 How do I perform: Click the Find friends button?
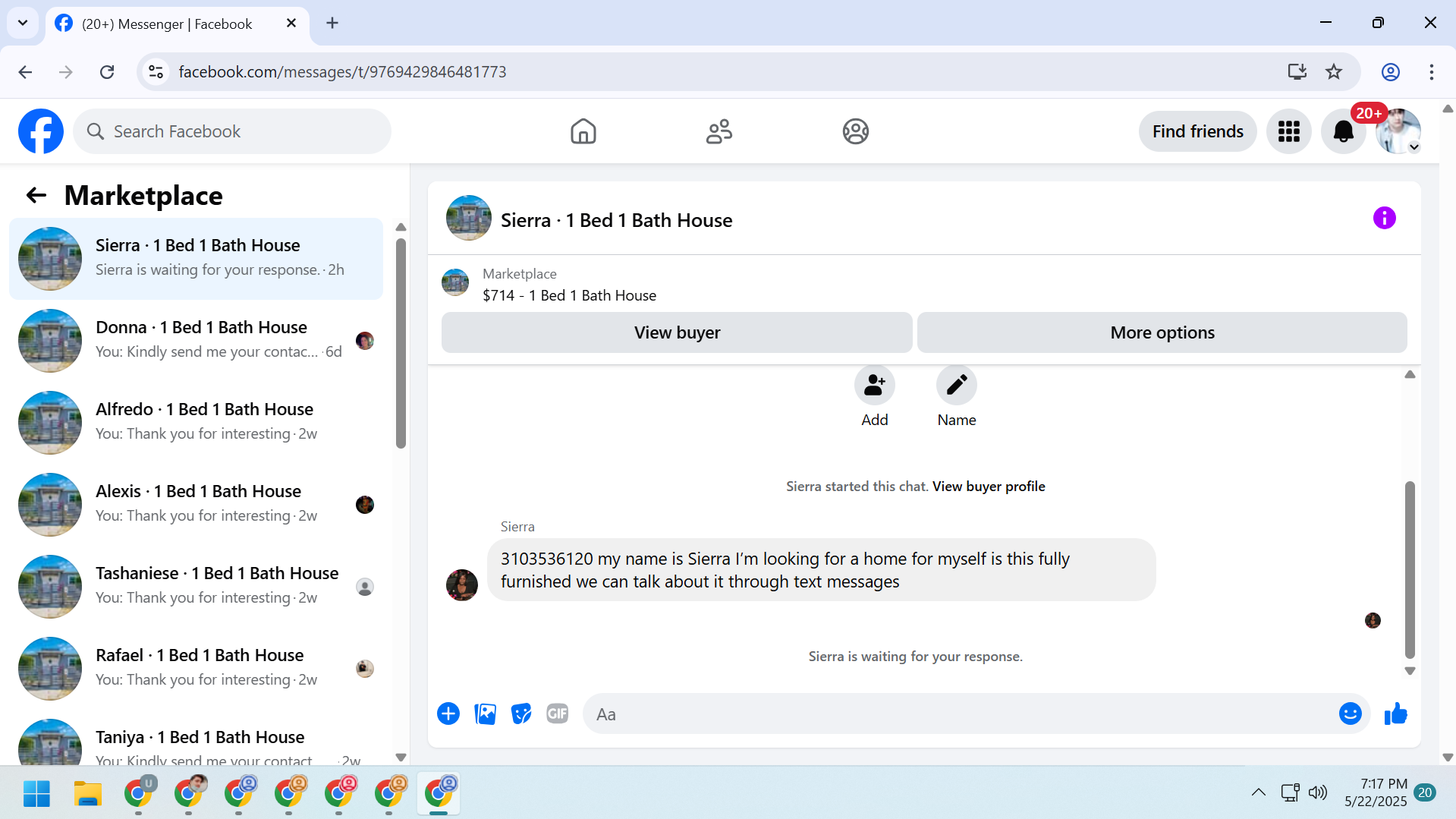(x=1197, y=131)
